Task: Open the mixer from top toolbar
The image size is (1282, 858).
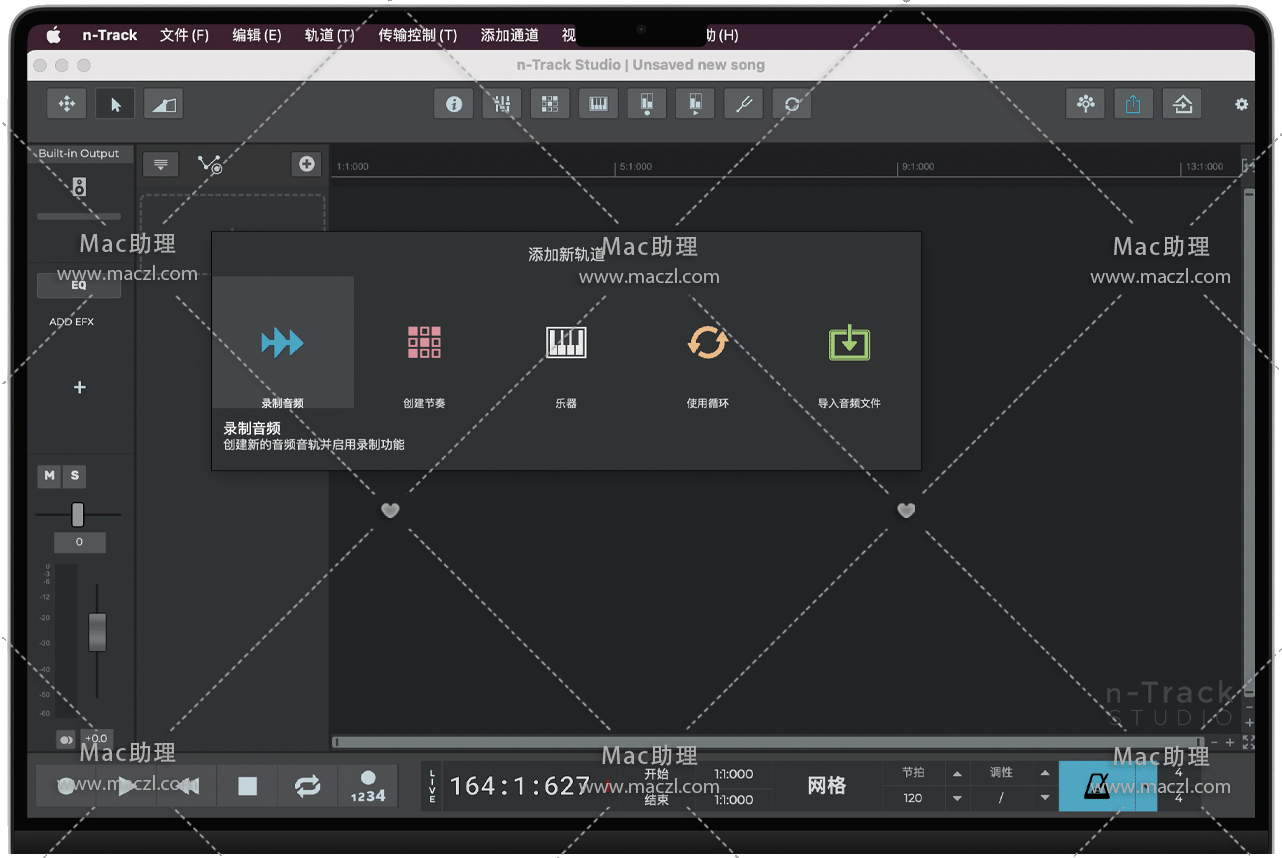Action: click(x=502, y=104)
